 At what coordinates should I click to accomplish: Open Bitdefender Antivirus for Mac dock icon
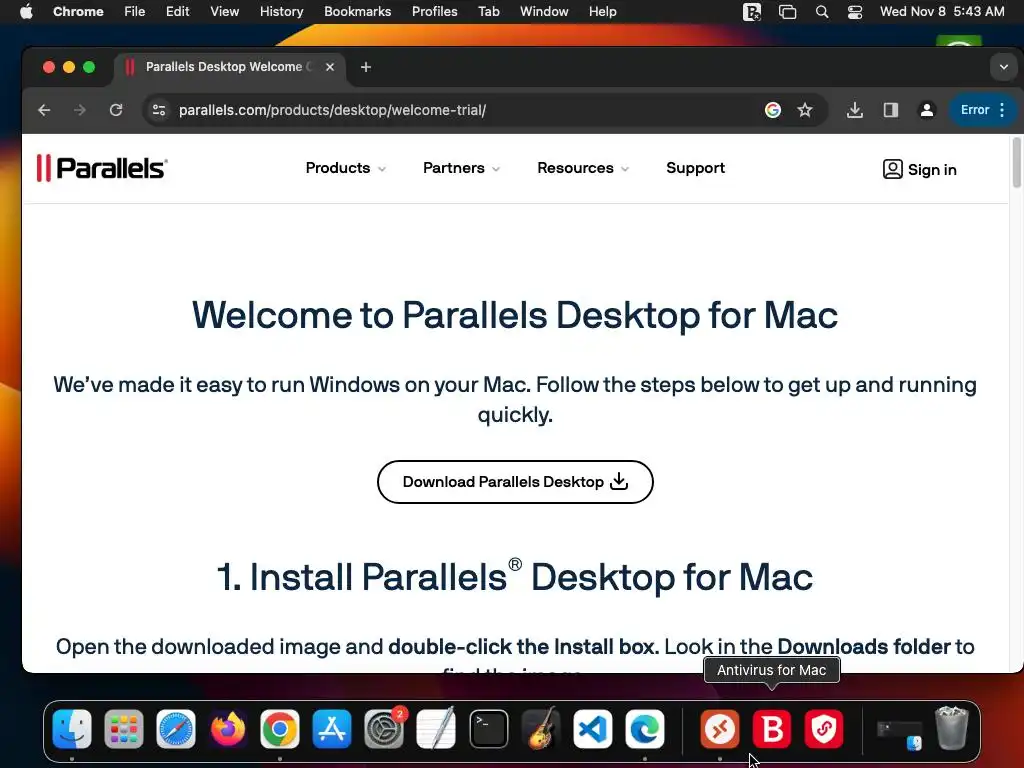click(771, 729)
